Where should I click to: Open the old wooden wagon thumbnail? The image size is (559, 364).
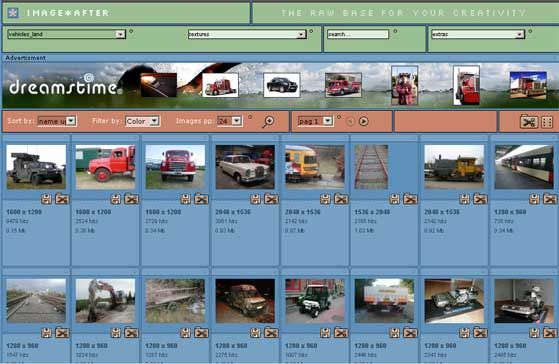(175, 301)
